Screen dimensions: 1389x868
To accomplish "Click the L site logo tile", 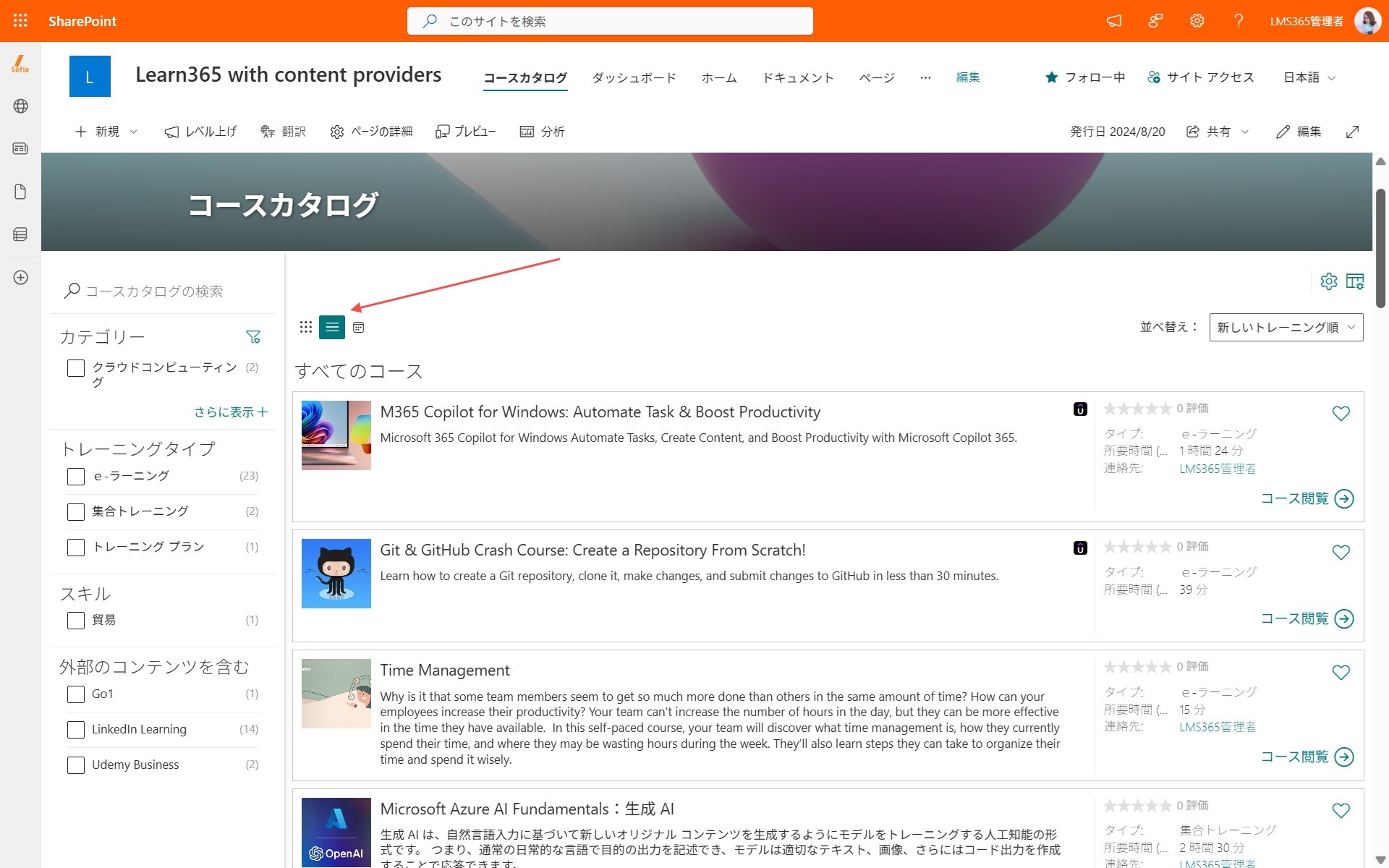I will pyautogui.click(x=90, y=76).
